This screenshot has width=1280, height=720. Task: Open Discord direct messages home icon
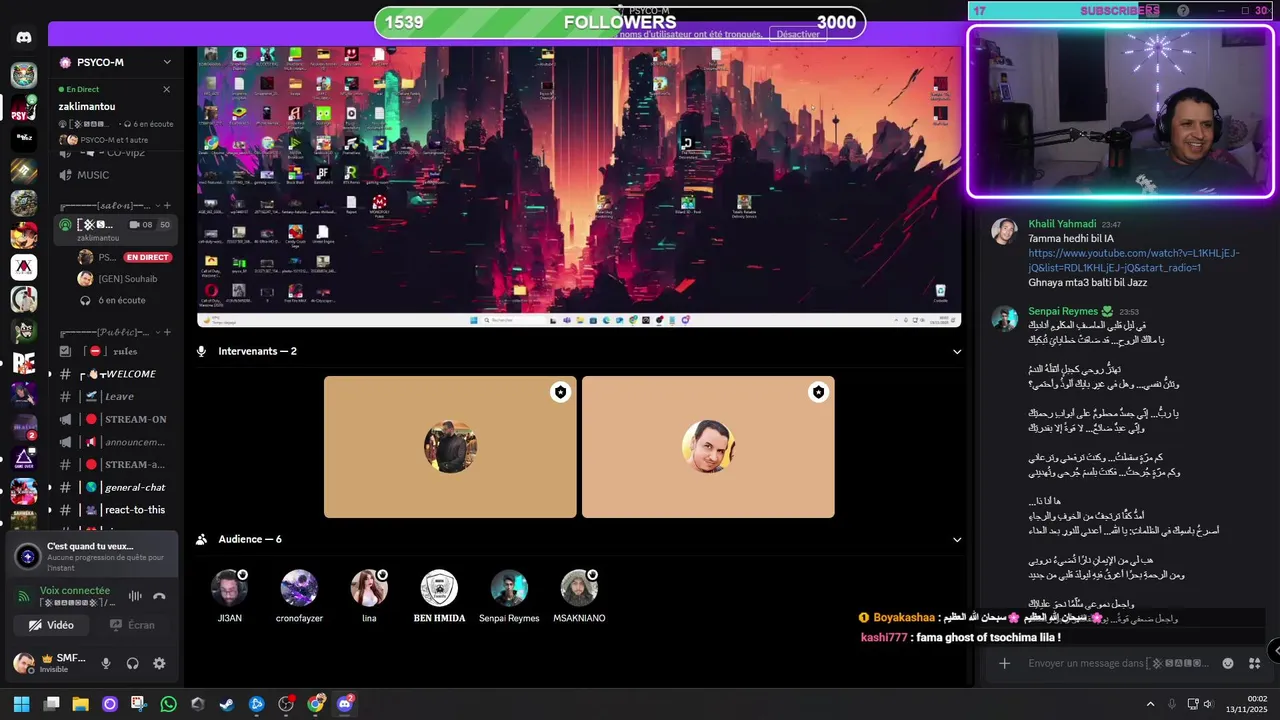coord(24,38)
